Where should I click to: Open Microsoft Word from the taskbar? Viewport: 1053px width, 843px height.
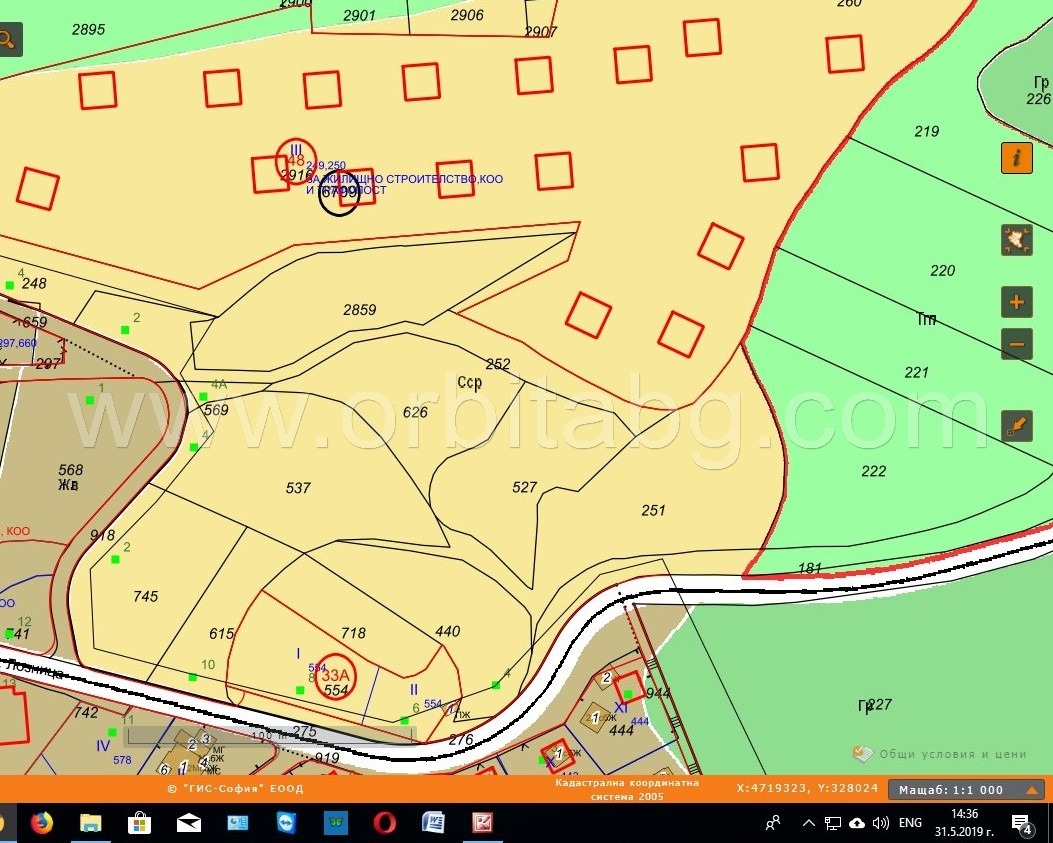click(434, 823)
